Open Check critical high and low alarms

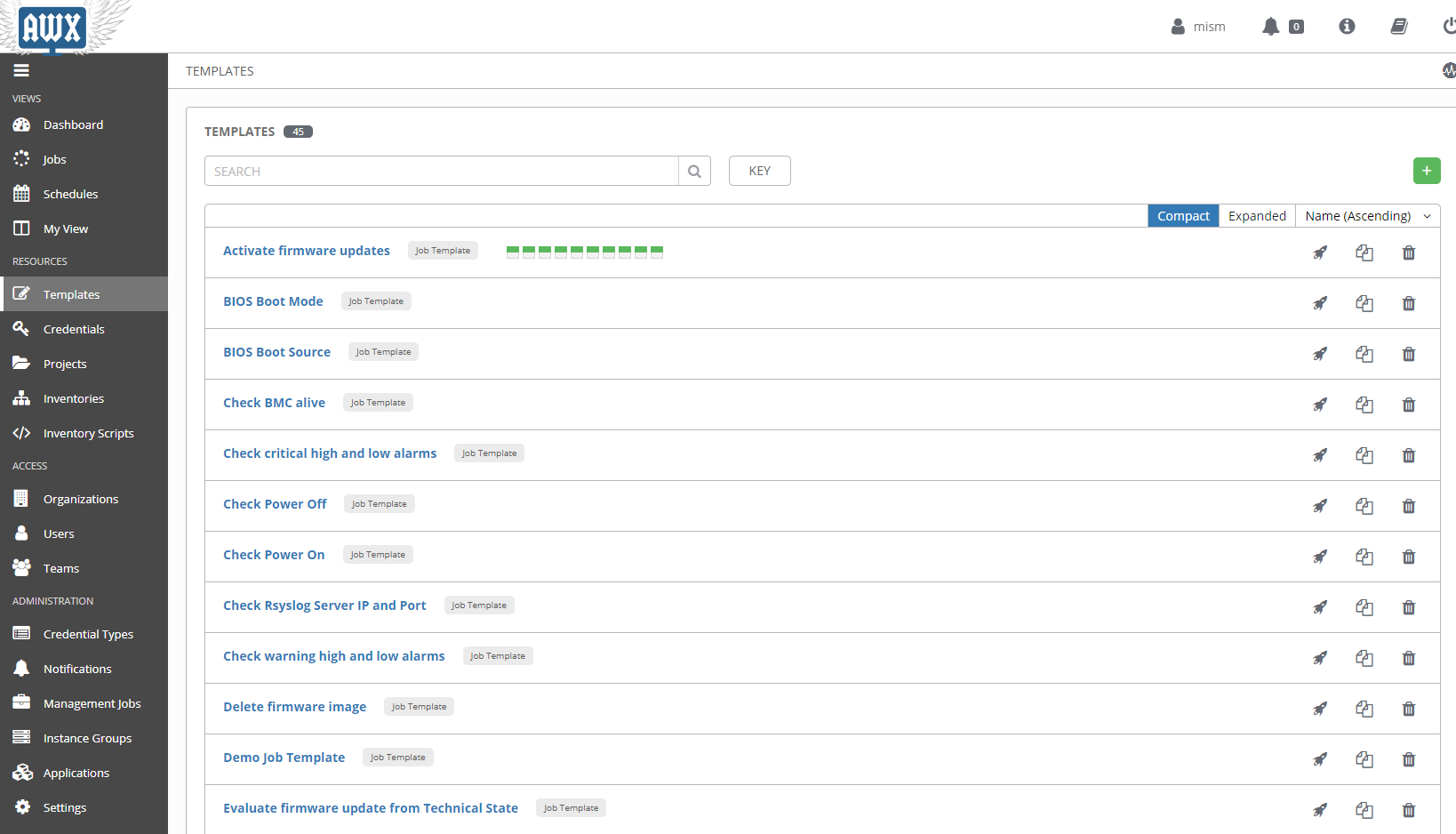point(330,453)
